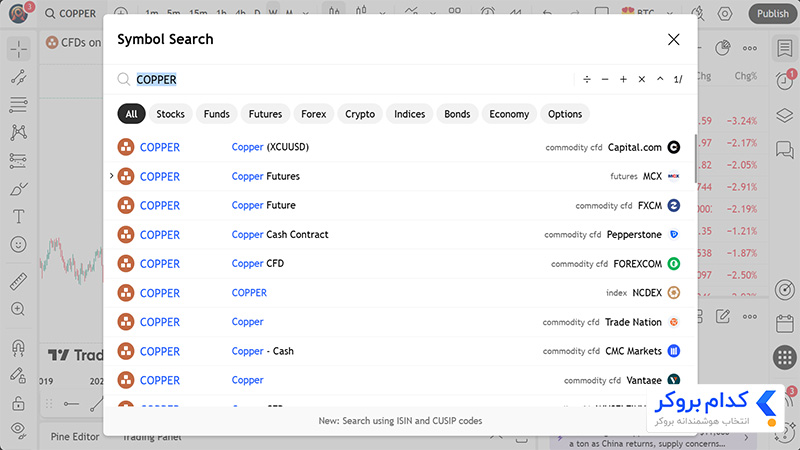This screenshot has width=800, height=450.
Task: Open the alerts clock panel
Action: click(785, 81)
